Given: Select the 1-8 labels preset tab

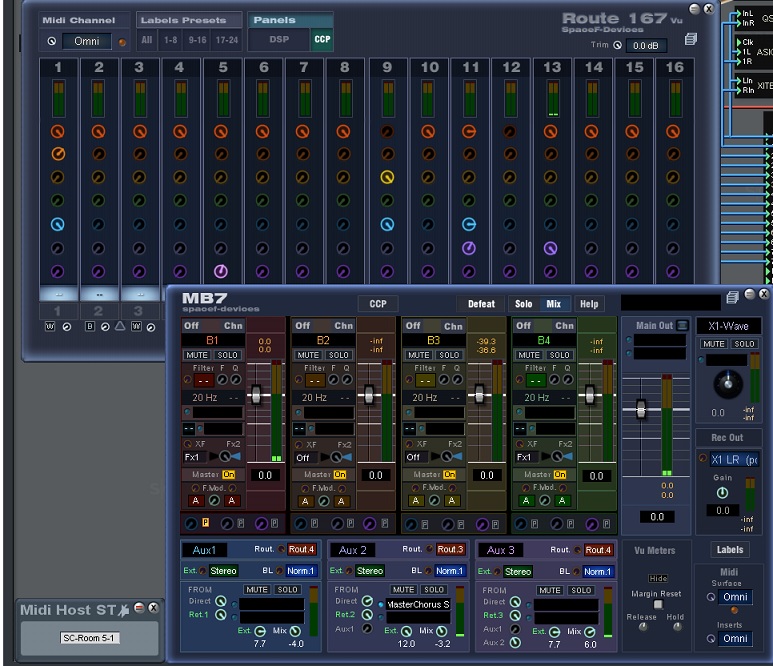Looking at the screenshot, I should tap(171, 40).
